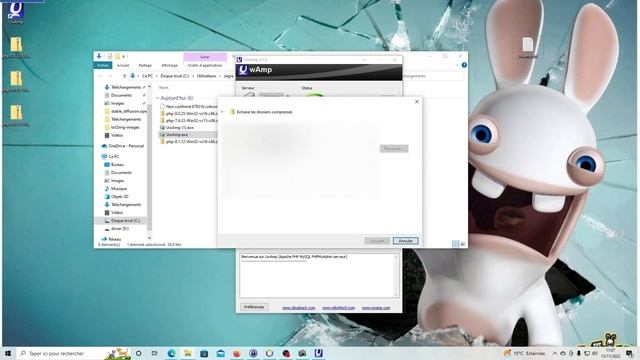Click the microphone icon in the system tray

[x=579, y=353]
